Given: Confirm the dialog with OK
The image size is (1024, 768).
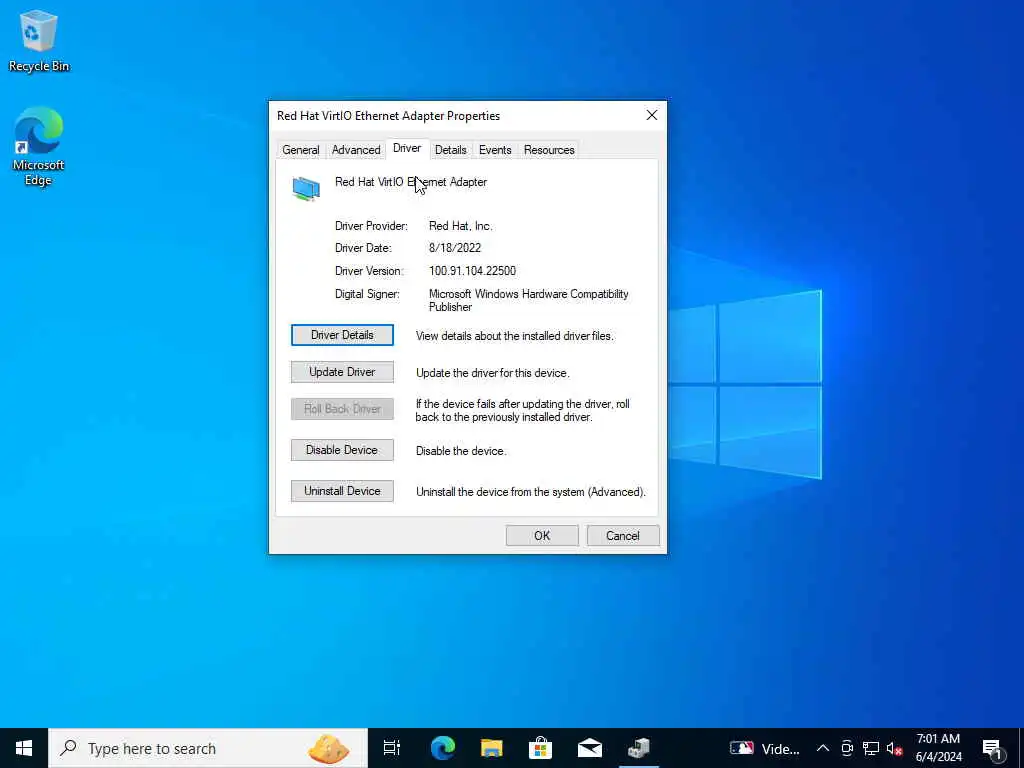Looking at the screenshot, I should click(x=542, y=536).
